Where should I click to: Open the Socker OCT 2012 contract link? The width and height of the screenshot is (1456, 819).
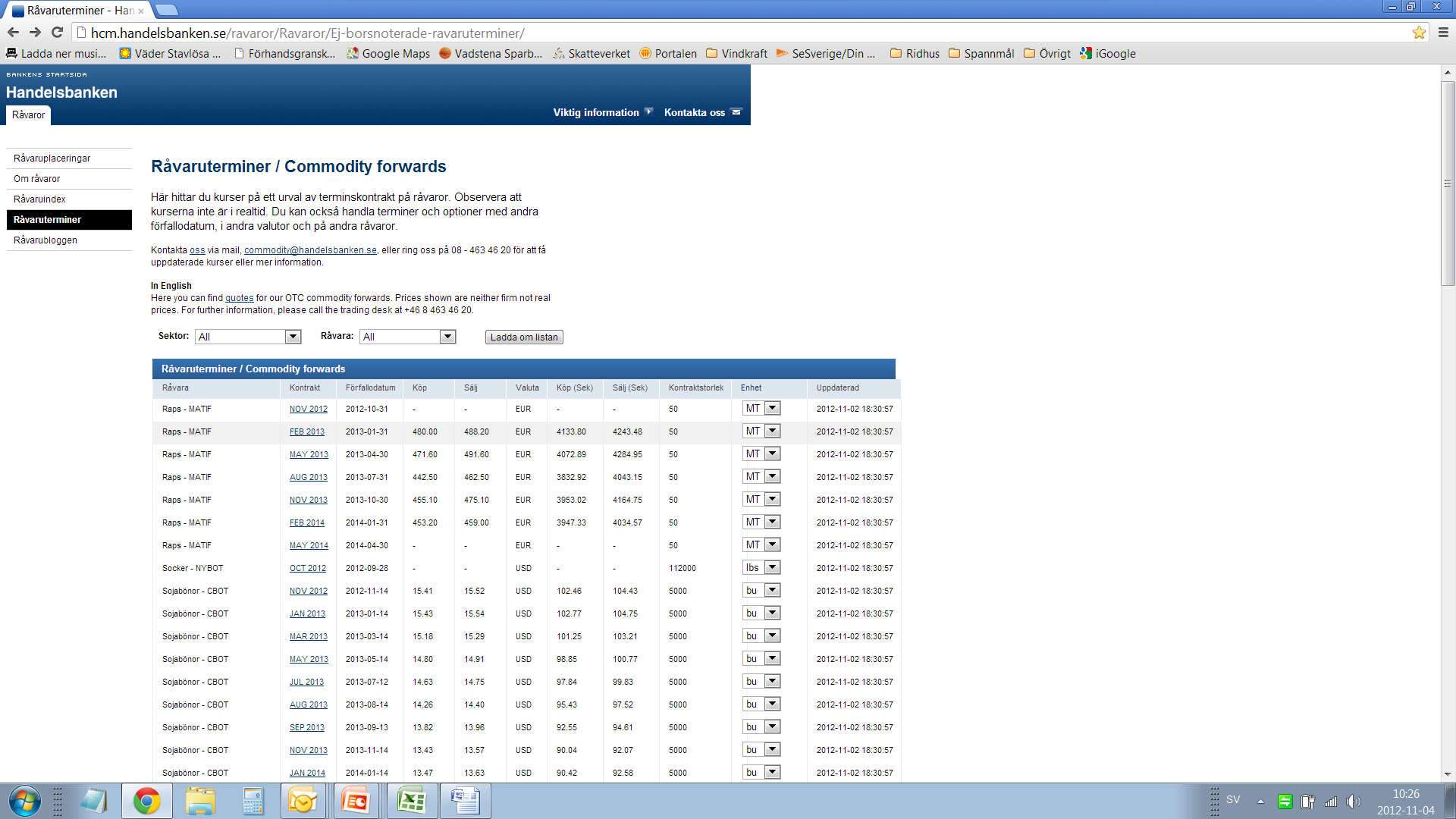[308, 569]
